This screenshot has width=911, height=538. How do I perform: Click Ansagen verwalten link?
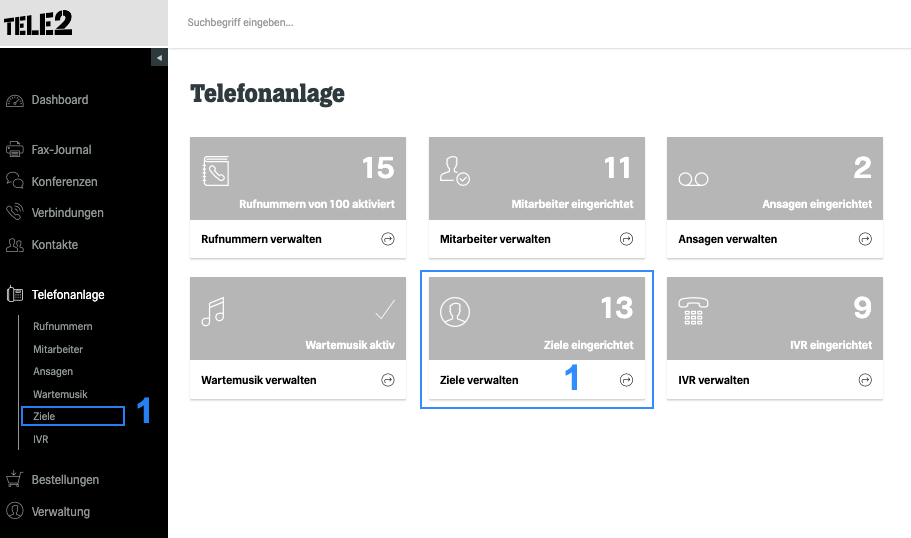727,239
